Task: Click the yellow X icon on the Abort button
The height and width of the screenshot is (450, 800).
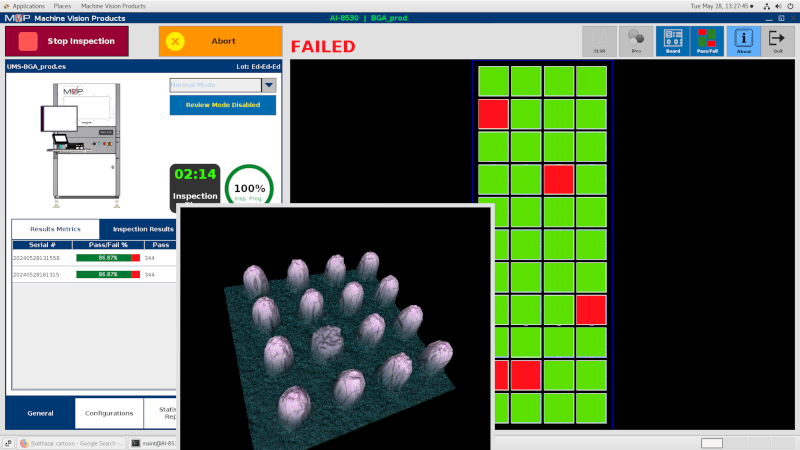Action: point(175,41)
